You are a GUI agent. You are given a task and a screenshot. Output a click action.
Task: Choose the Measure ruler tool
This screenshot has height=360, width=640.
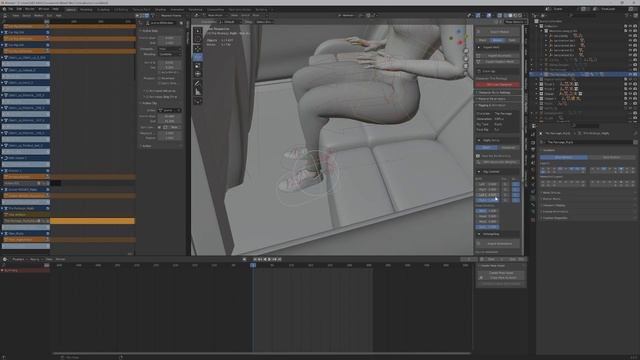(x=198, y=92)
